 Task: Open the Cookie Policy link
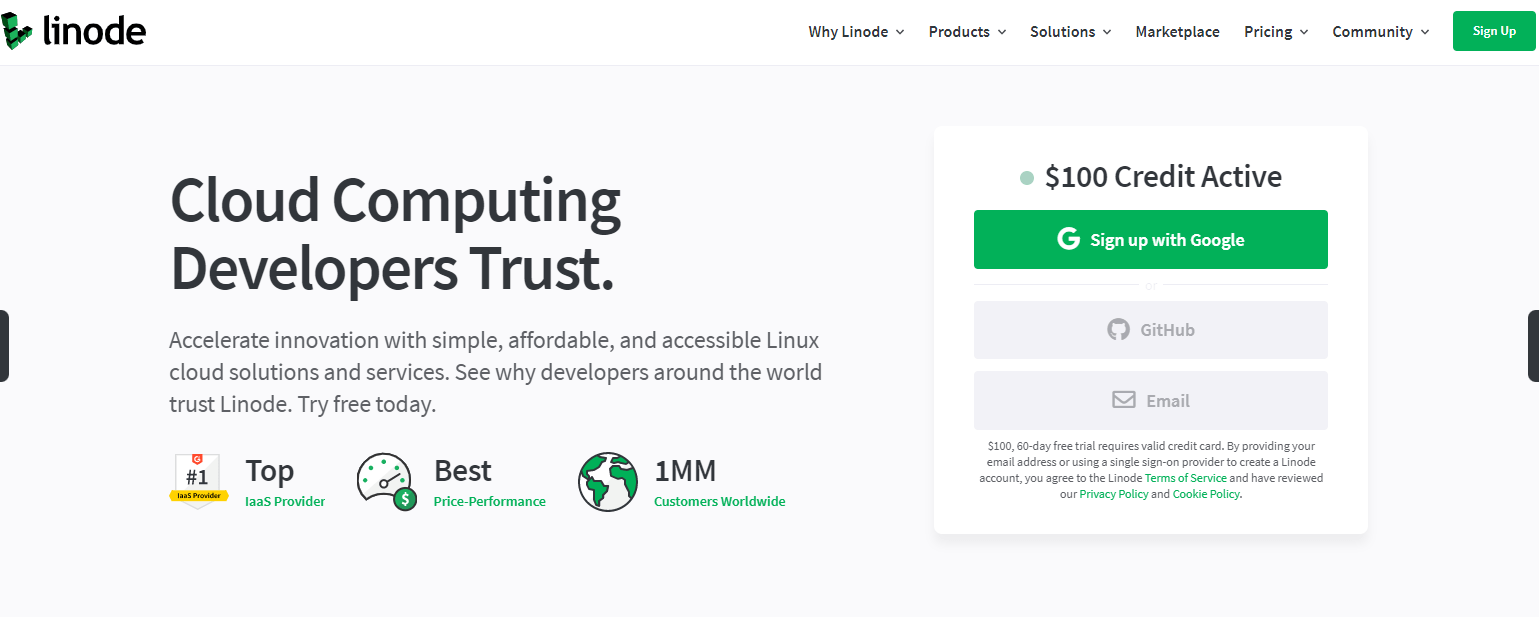pos(1206,493)
